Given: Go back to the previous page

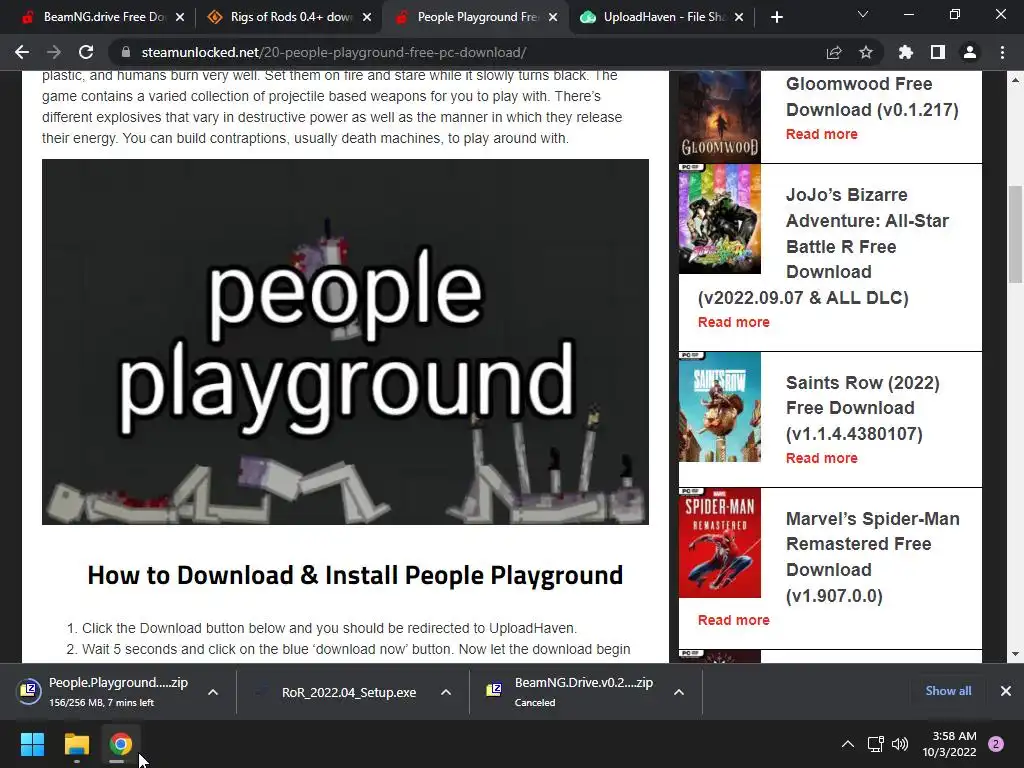Looking at the screenshot, I should coord(22,52).
